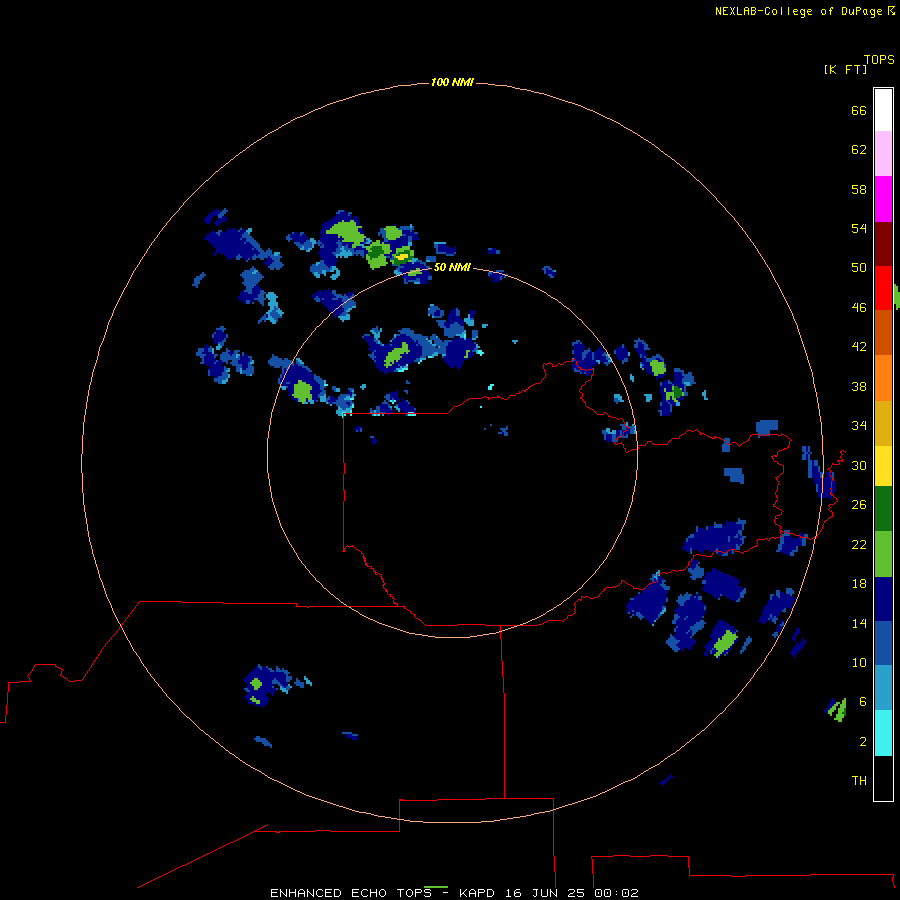Select the yellow swatch below 34
900x900 pixels.
point(883,466)
